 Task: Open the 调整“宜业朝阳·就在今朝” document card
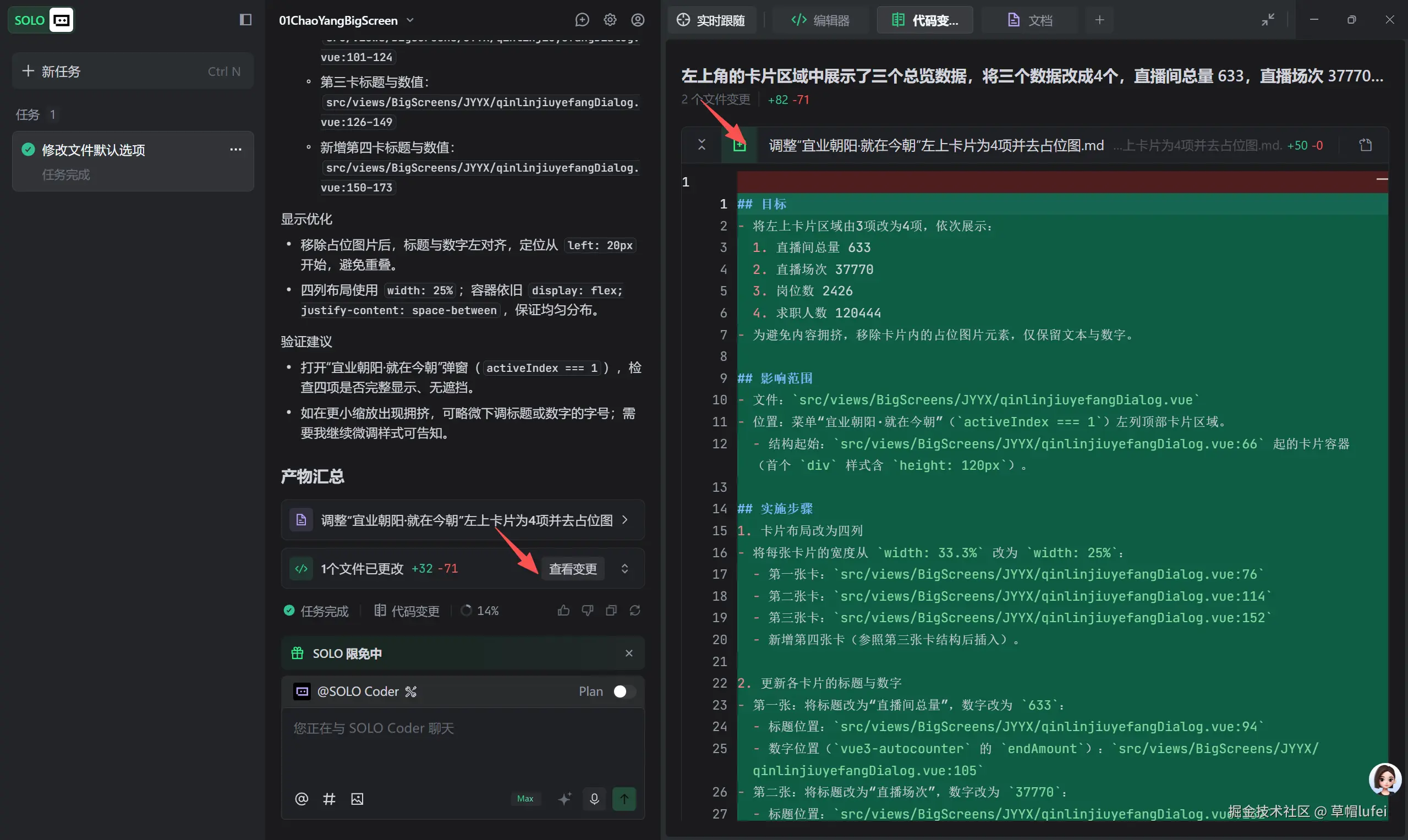463,520
